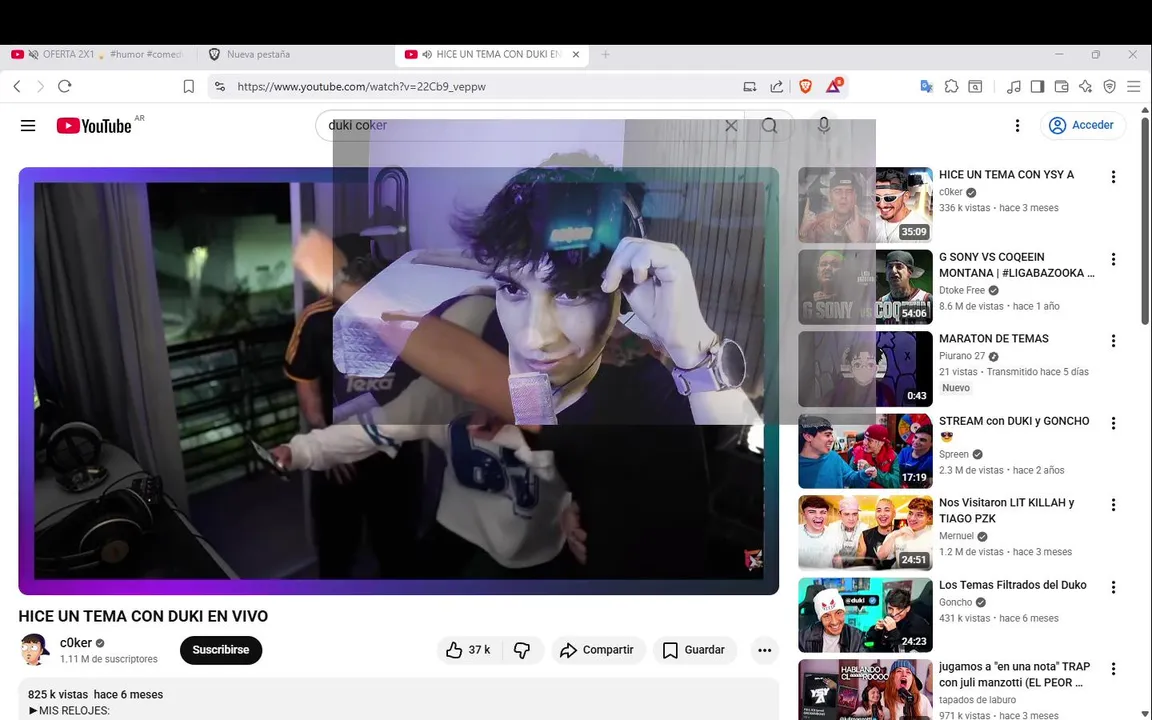Close the HICE UN TEMA CON DUKI tab

(x=576, y=54)
